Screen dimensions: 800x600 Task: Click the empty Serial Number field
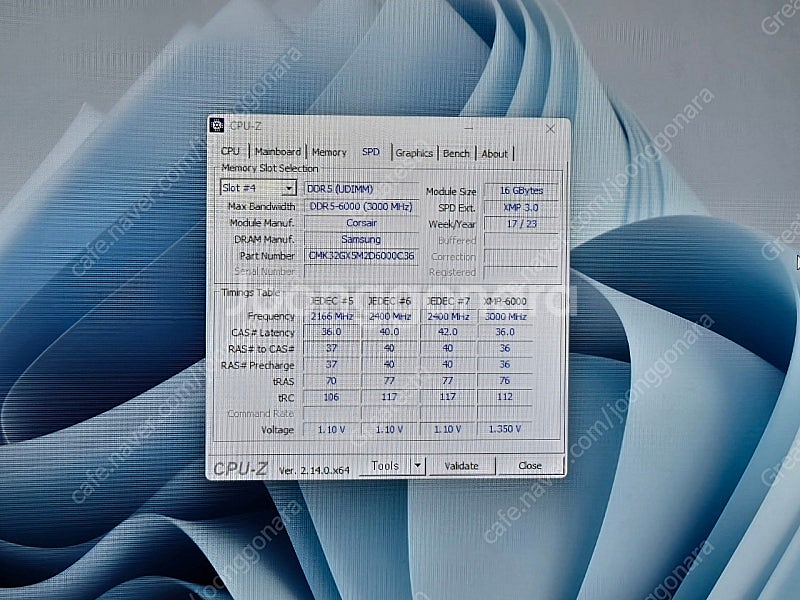coord(361,272)
